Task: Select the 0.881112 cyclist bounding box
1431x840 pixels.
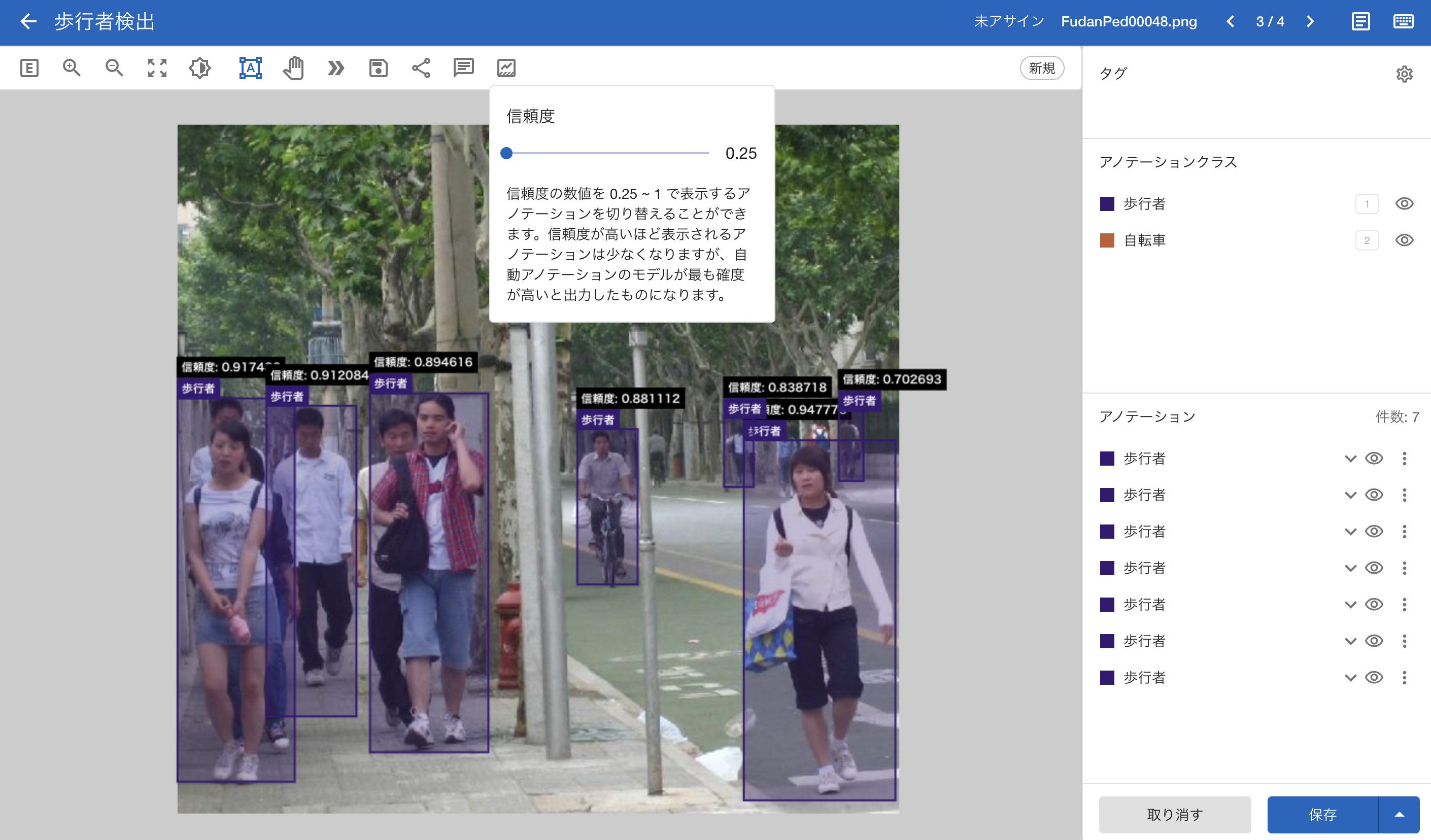Action: (607, 507)
